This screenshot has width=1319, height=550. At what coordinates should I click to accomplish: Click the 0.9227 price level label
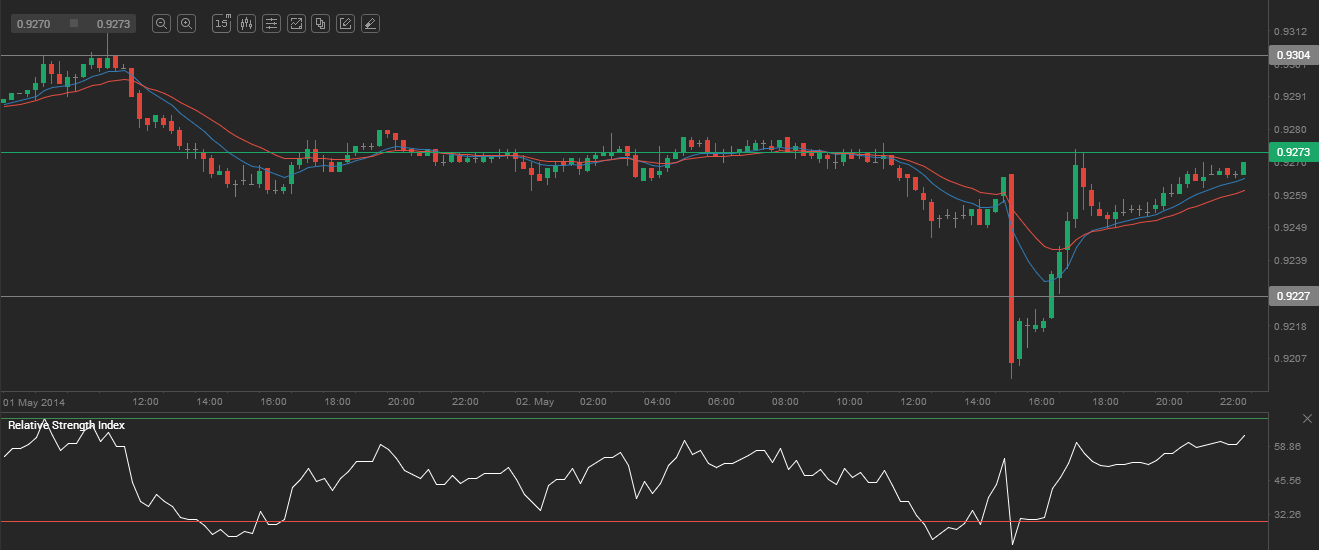1290,296
